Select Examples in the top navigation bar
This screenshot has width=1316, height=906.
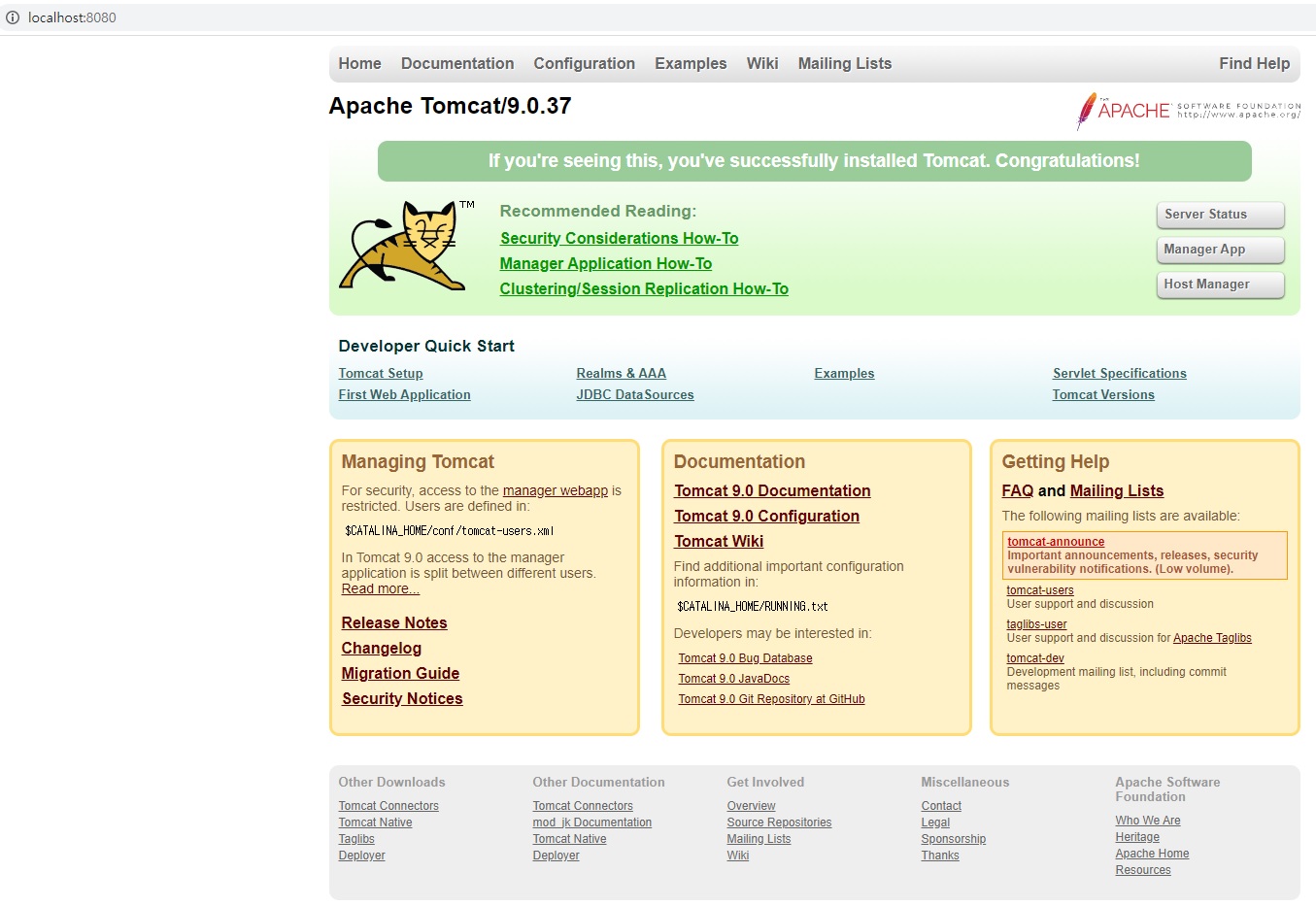pos(691,63)
